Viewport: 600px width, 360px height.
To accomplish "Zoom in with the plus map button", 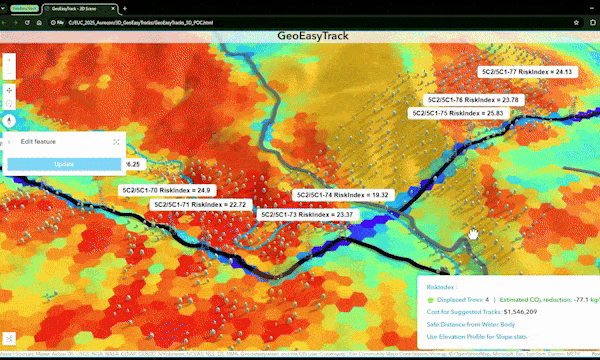I will 9,60.
